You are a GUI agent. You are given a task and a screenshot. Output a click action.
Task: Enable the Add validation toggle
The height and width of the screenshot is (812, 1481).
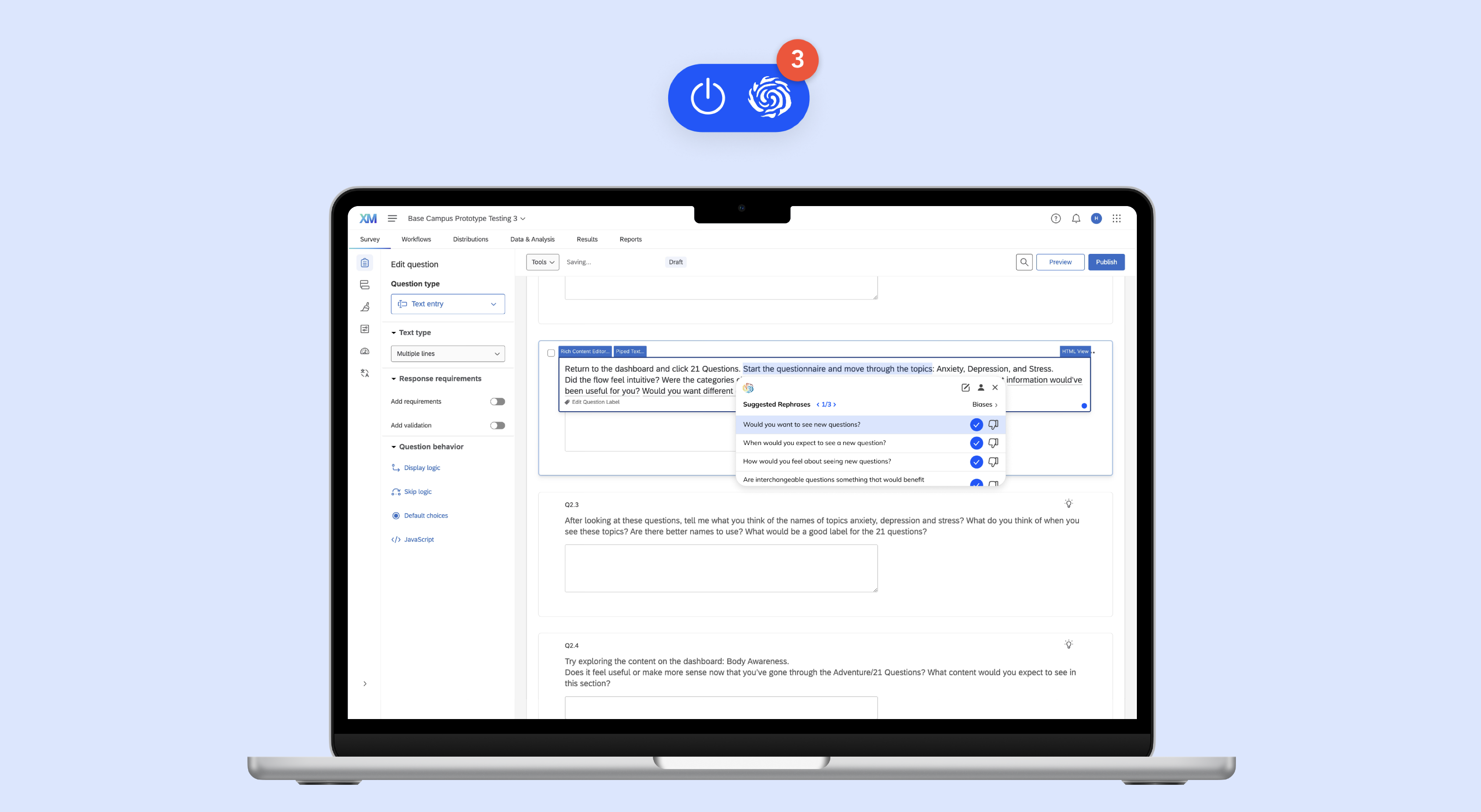pos(497,425)
